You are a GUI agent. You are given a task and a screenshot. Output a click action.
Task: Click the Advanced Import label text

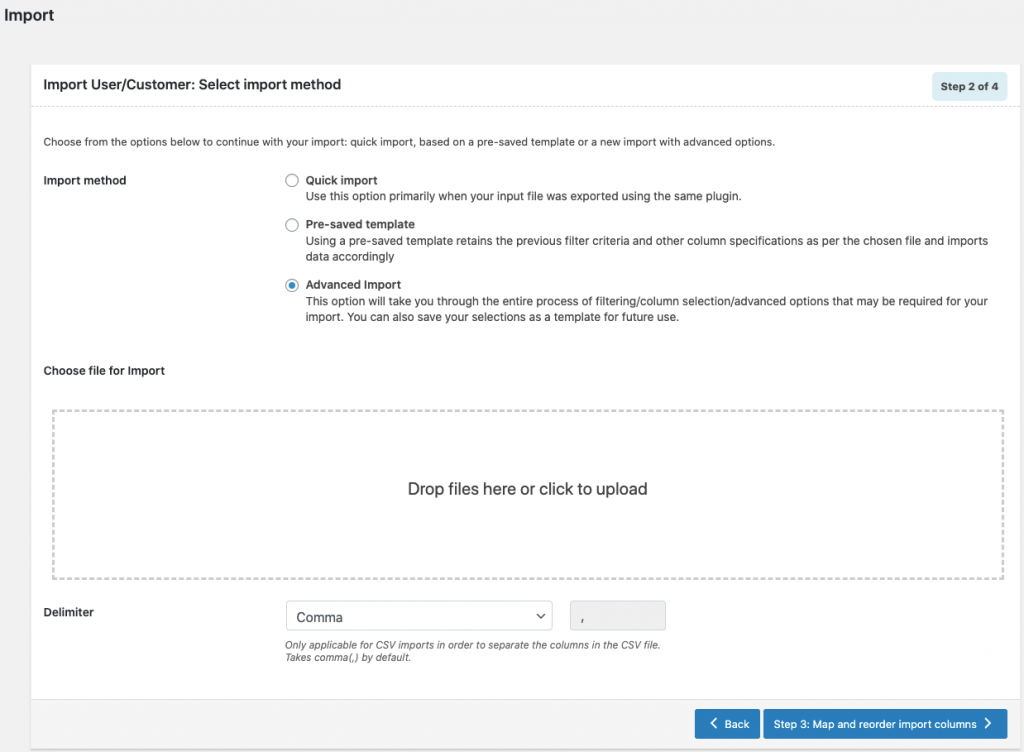point(353,285)
